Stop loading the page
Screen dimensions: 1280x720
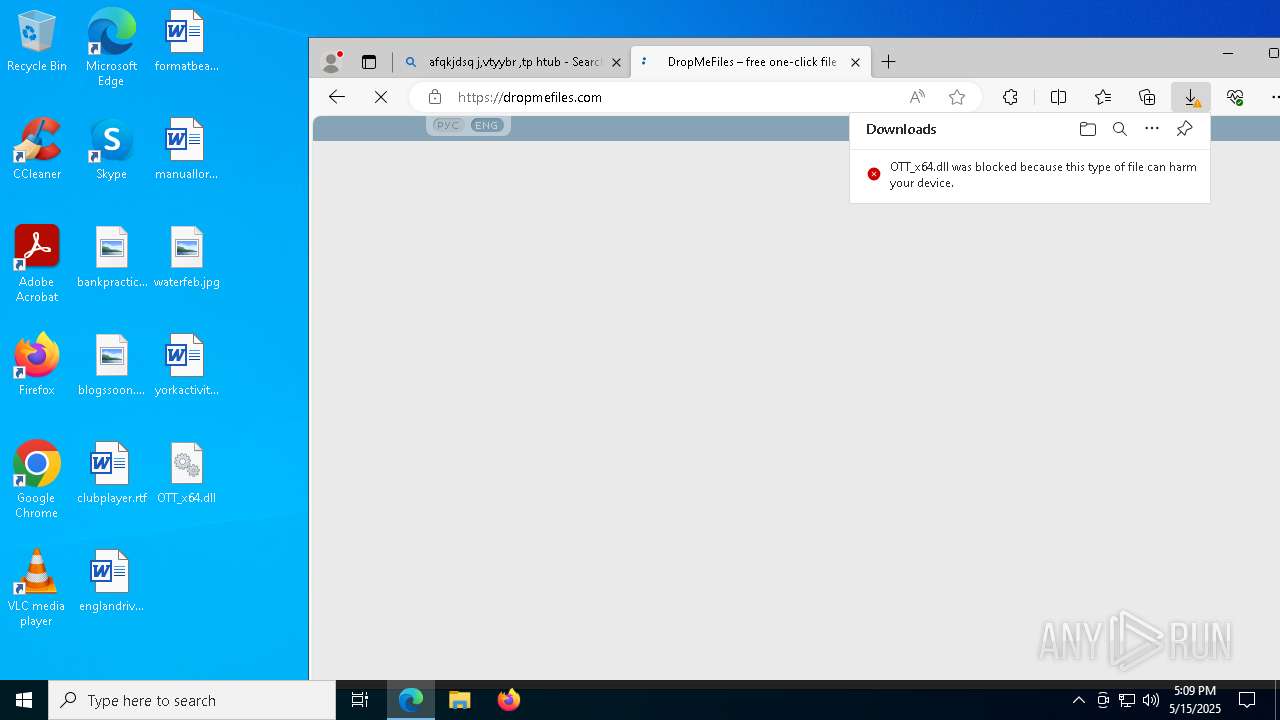tap(381, 97)
